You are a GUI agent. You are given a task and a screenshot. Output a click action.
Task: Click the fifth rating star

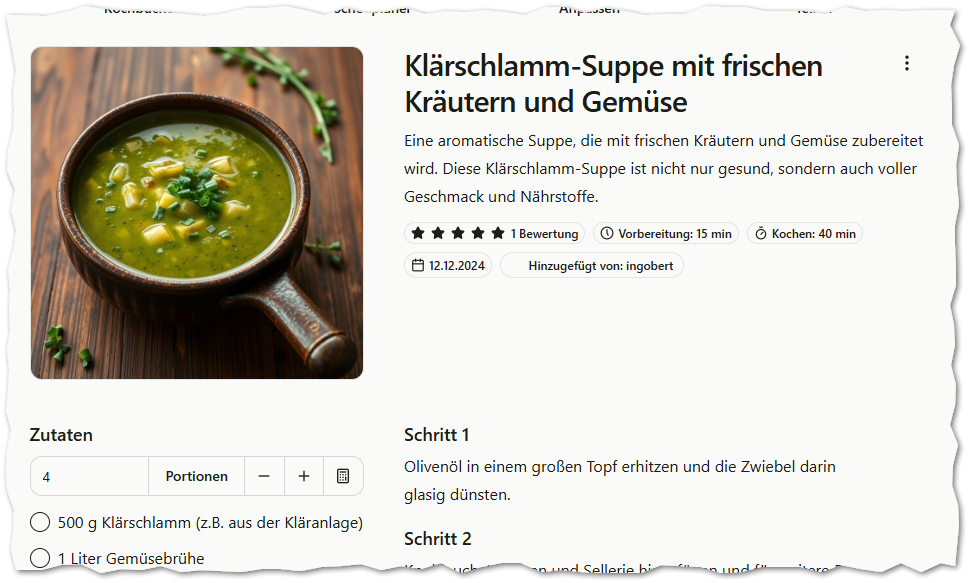coord(498,233)
